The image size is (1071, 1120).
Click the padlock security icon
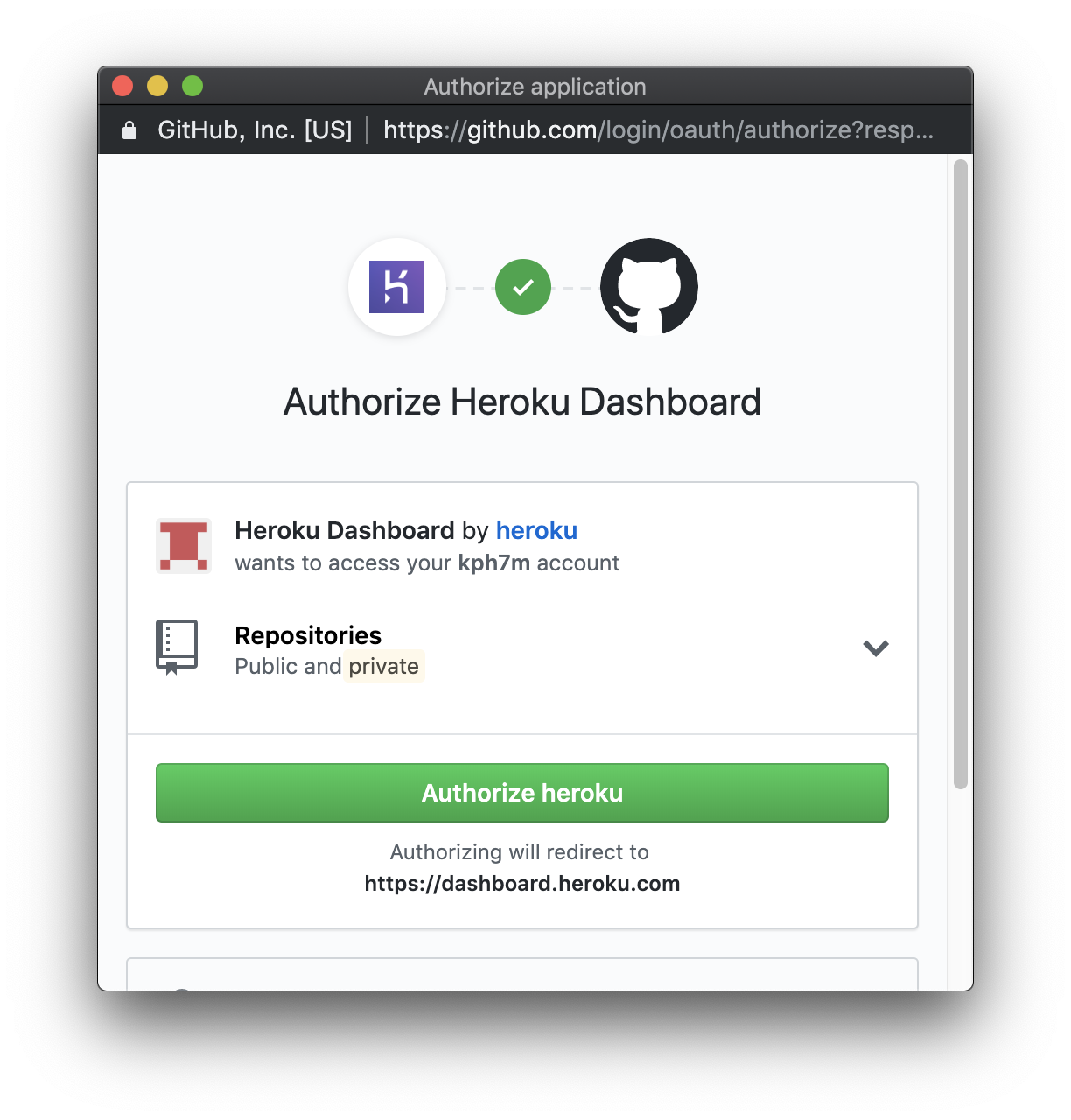point(129,130)
